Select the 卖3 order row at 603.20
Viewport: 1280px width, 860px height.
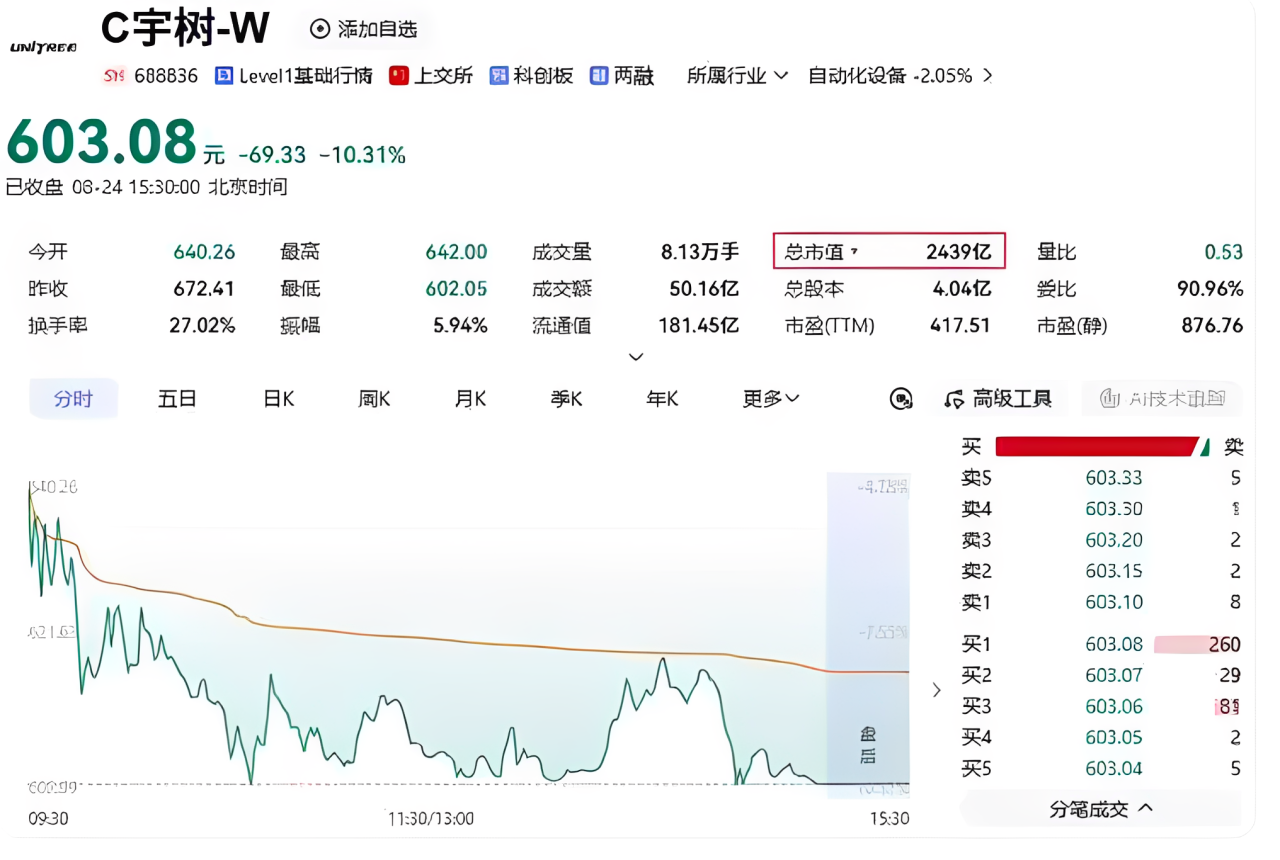coord(1100,540)
